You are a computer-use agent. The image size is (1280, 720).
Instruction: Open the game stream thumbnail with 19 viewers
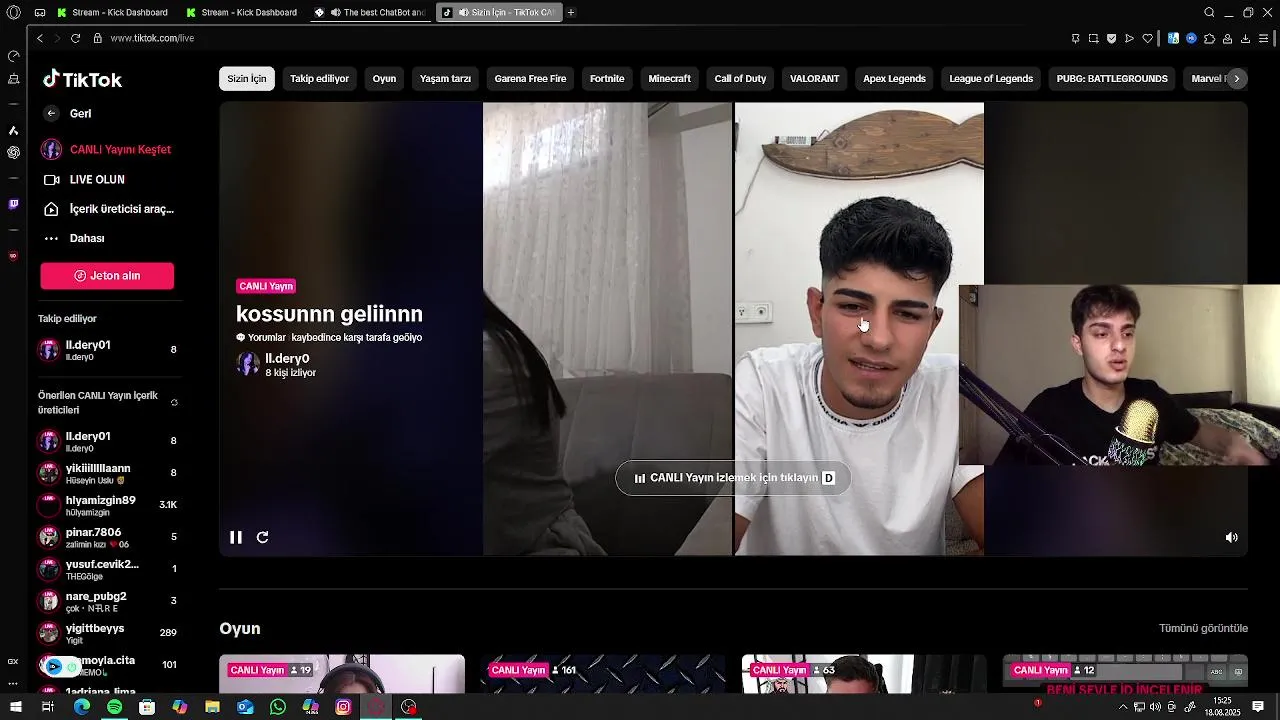(x=342, y=674)
